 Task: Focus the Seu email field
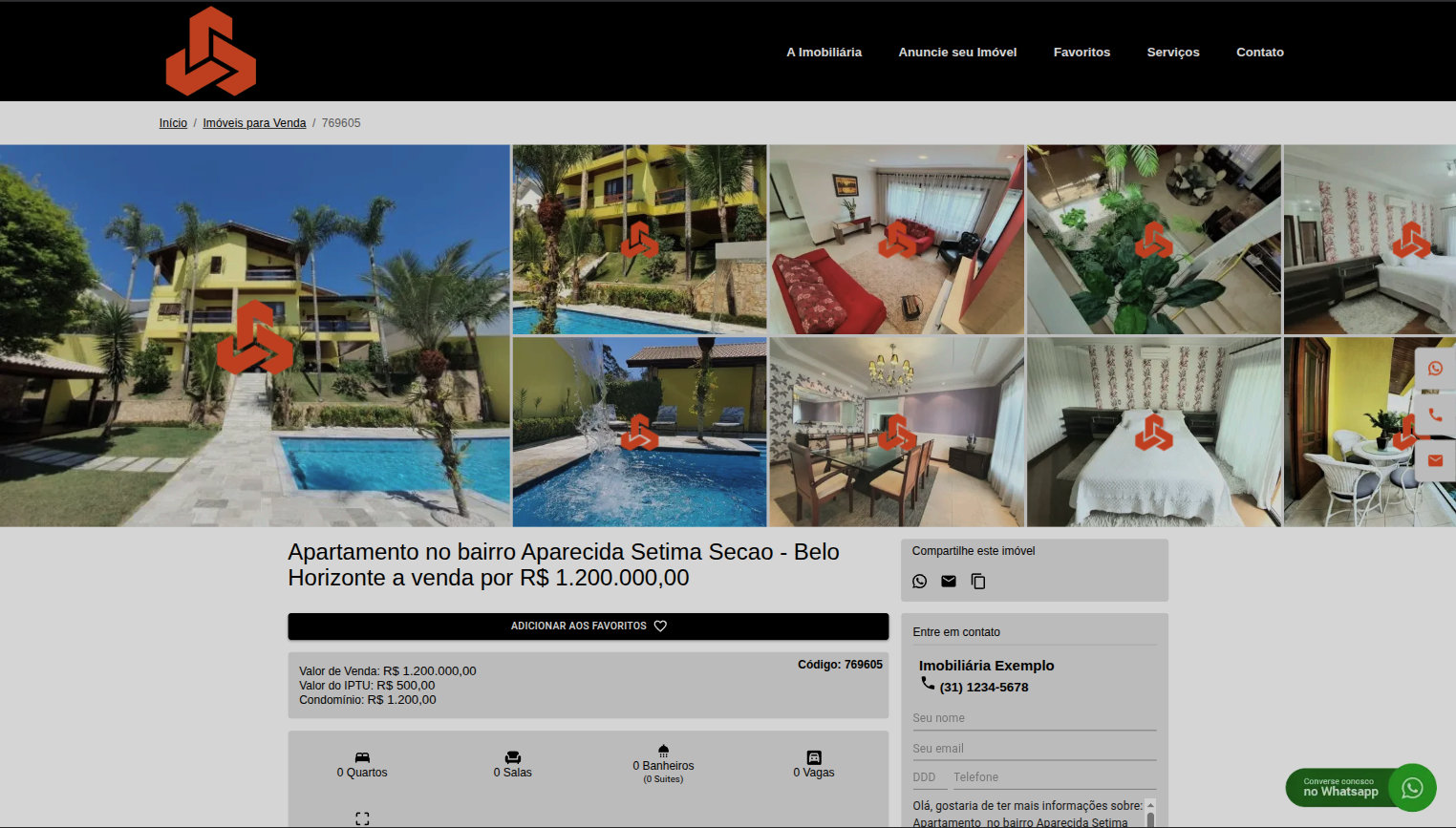tap(1034, 749)
